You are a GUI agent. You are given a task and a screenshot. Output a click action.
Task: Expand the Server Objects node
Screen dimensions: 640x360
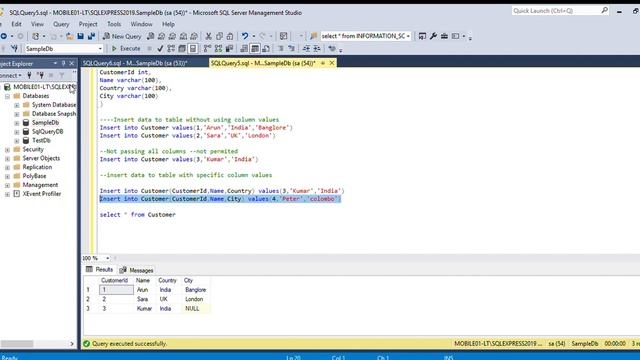tap(7, 159)
